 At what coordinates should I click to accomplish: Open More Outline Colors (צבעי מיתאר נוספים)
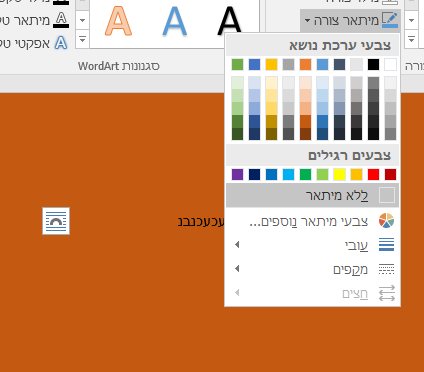tap(312, 221)
